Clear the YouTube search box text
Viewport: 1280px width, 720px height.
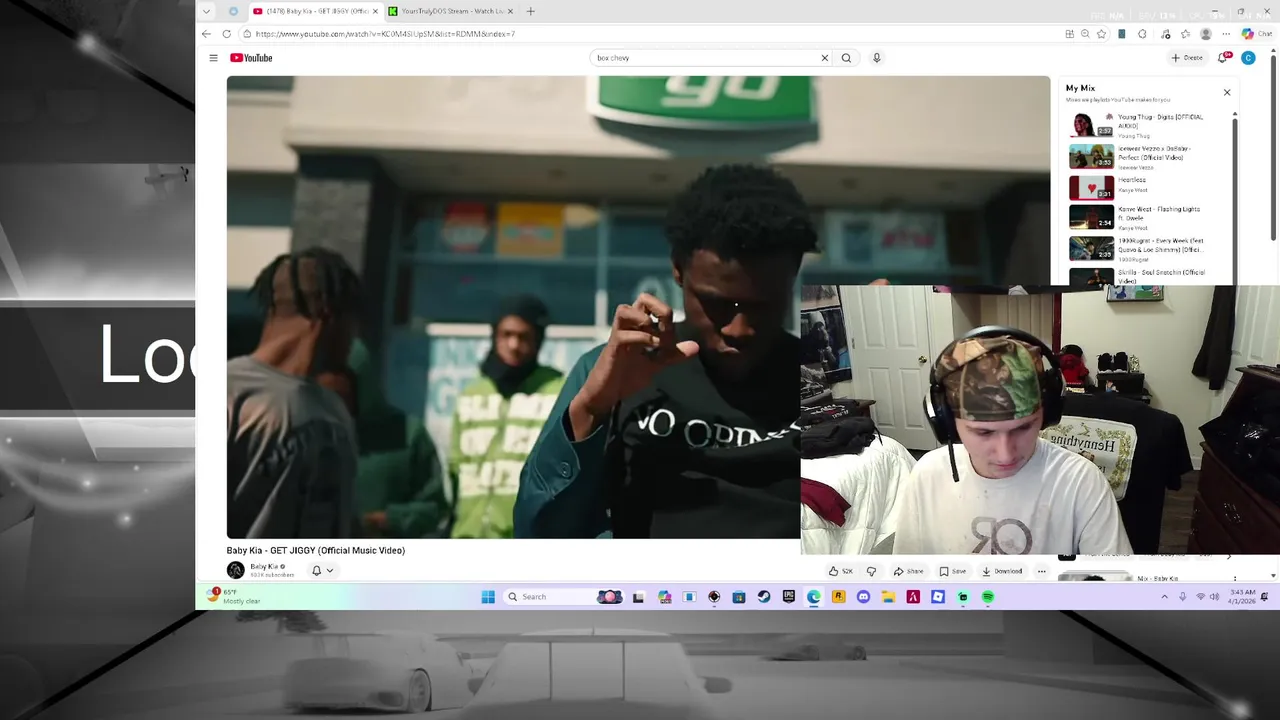pyautogui.click(x=825, y=58)
